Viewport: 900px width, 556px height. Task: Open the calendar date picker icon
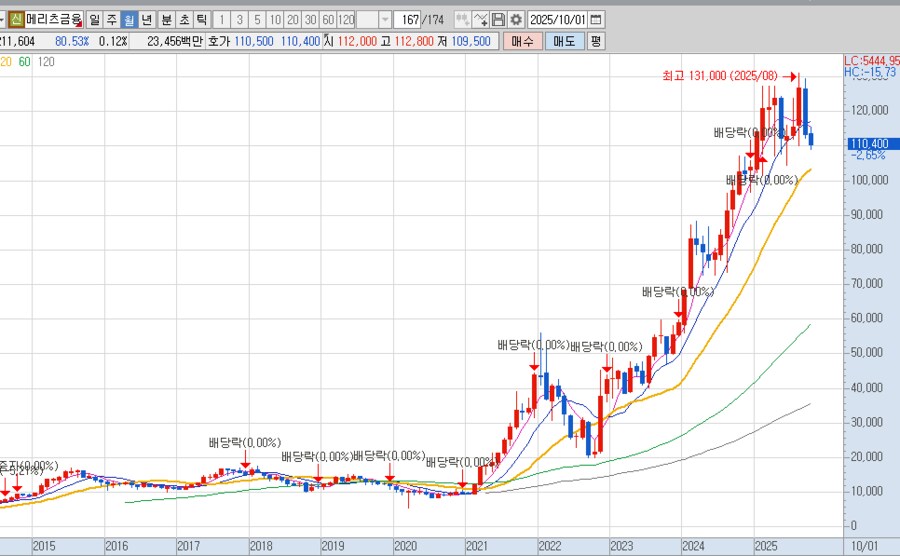(x=597, y=19)
